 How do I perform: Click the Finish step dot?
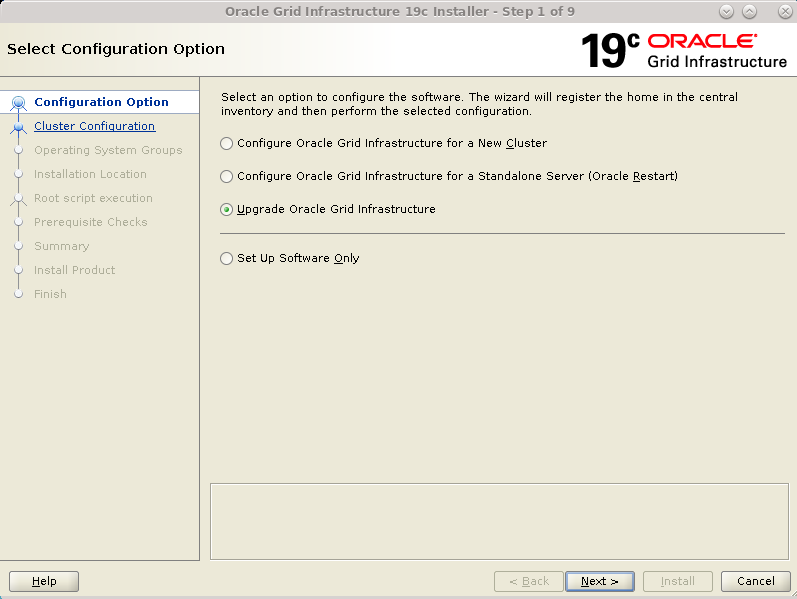[19, 294]
